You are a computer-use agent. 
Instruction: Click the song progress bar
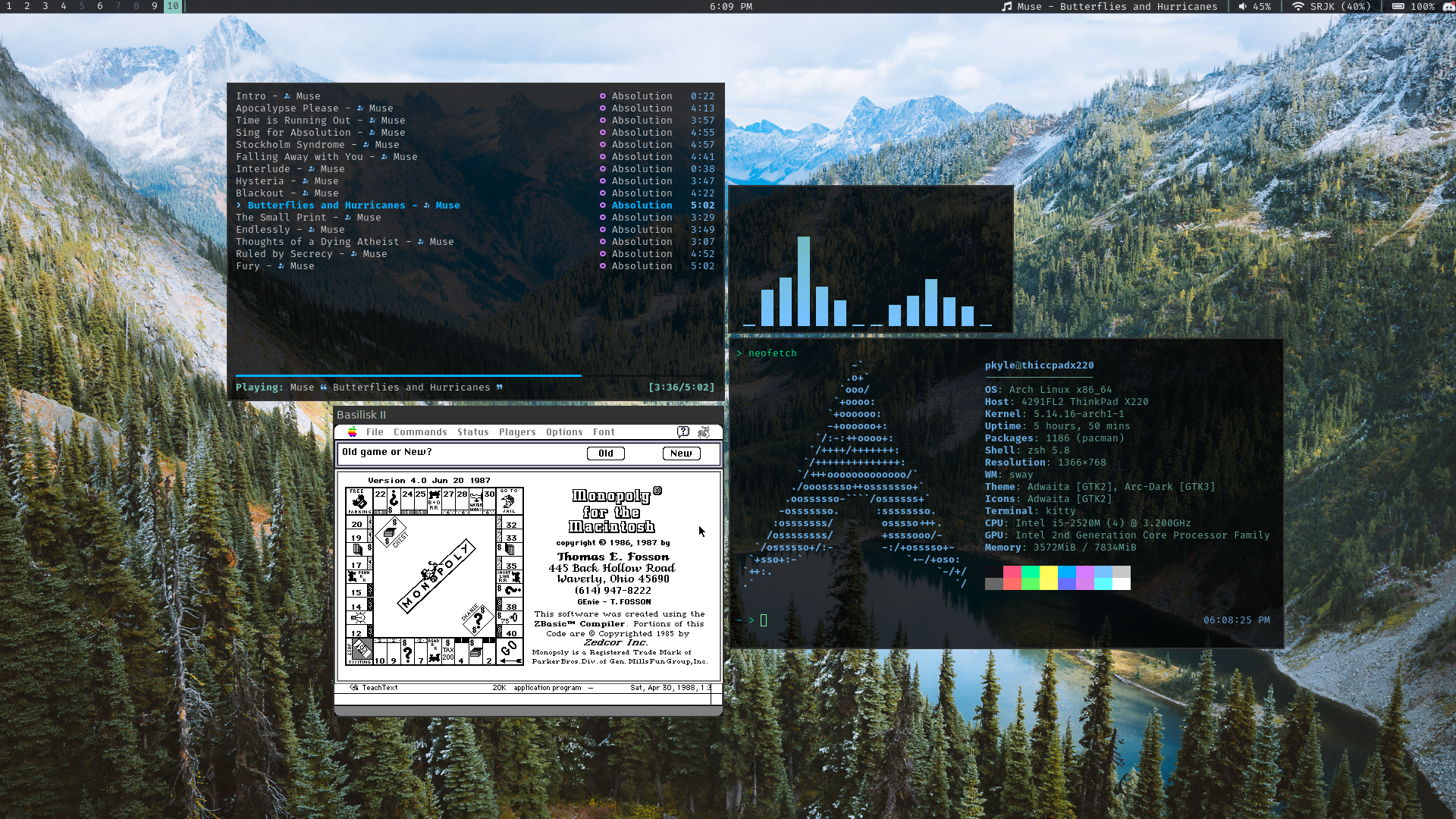(475, 375)
